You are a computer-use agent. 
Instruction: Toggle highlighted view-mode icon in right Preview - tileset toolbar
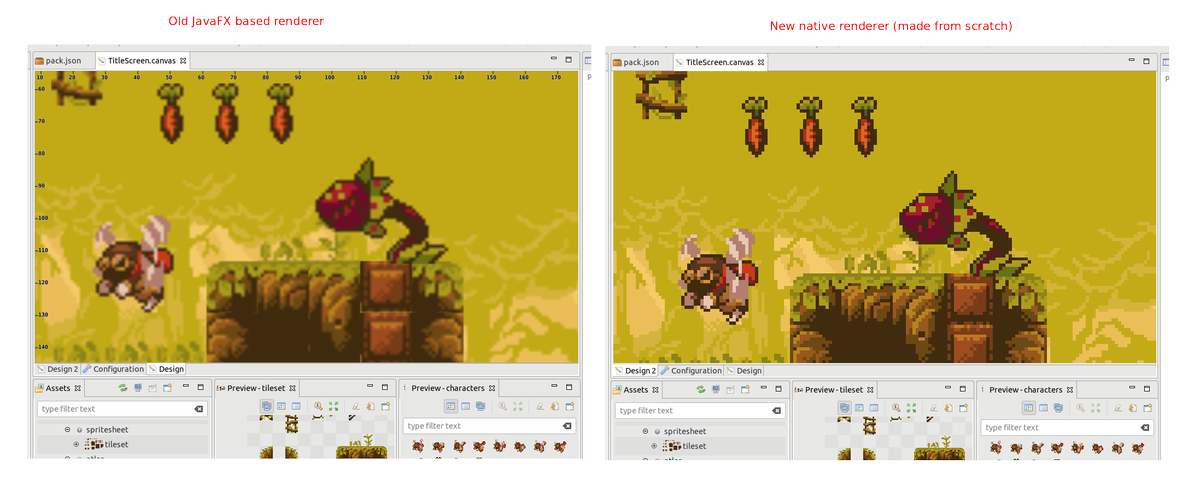pyautogui.click(x=844, y=408)
